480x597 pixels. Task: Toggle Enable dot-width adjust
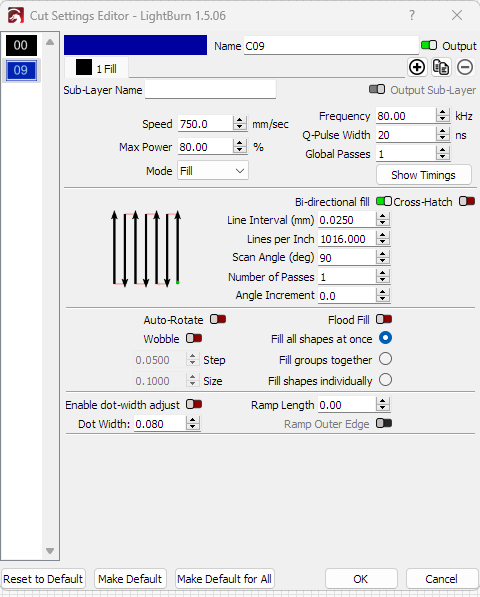[x=194, y=404]
